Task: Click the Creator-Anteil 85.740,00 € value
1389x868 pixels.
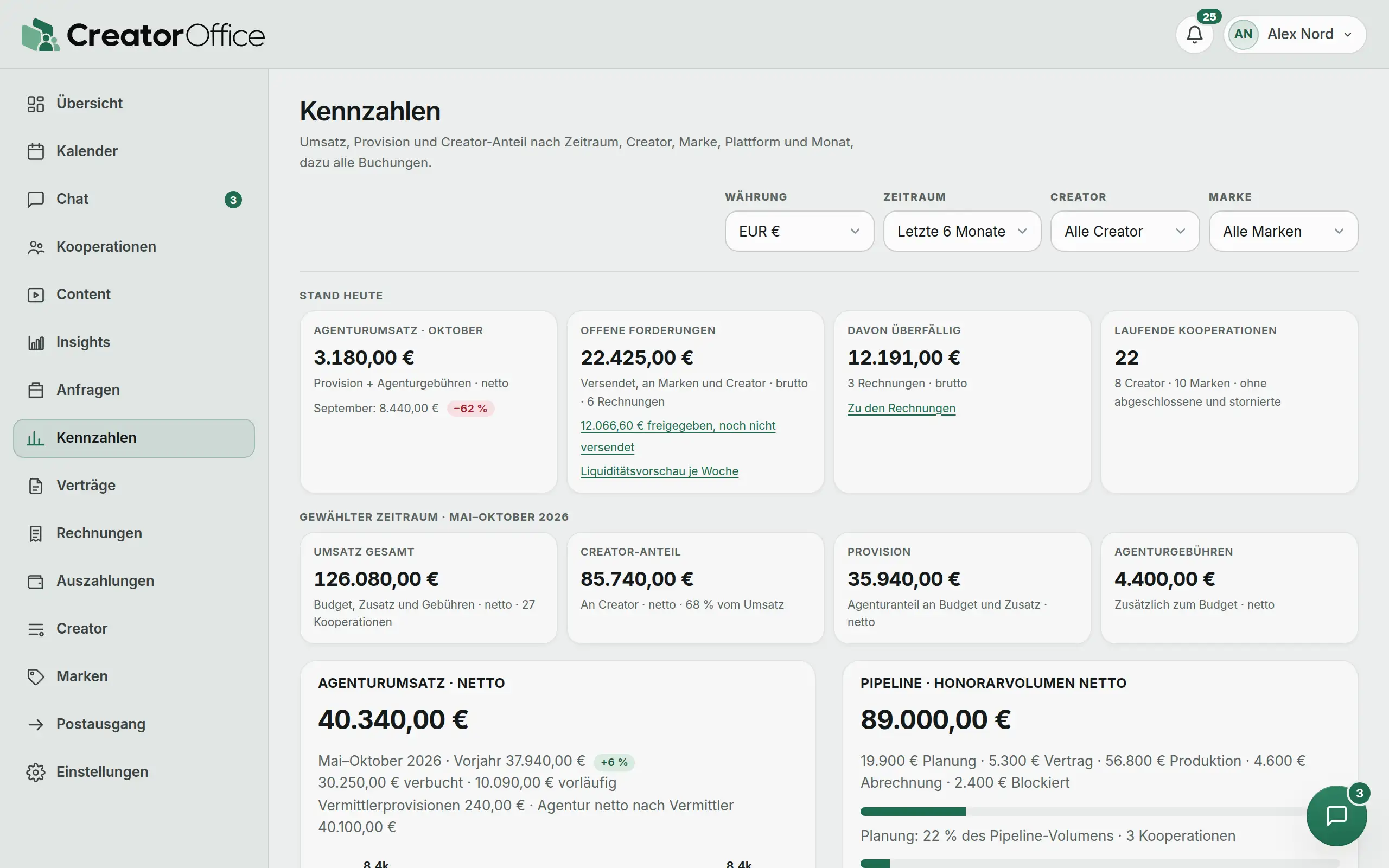Action: click(x=636, y=579)
